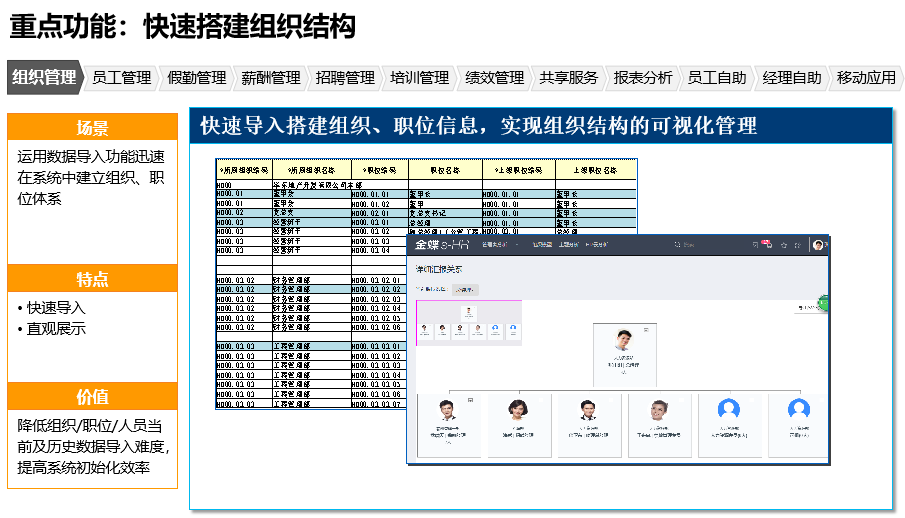Click the 详细汇报关系 page title
This screenshot has width=905, height=518.
tap(439, 269)
